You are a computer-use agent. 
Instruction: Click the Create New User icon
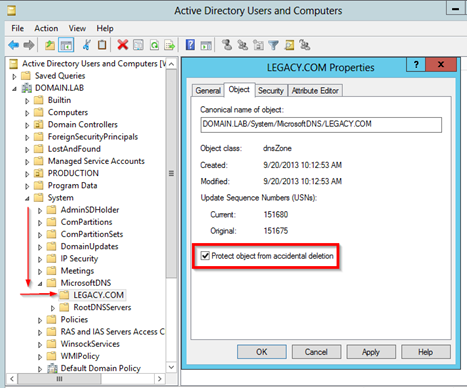(x=227, y=45)
